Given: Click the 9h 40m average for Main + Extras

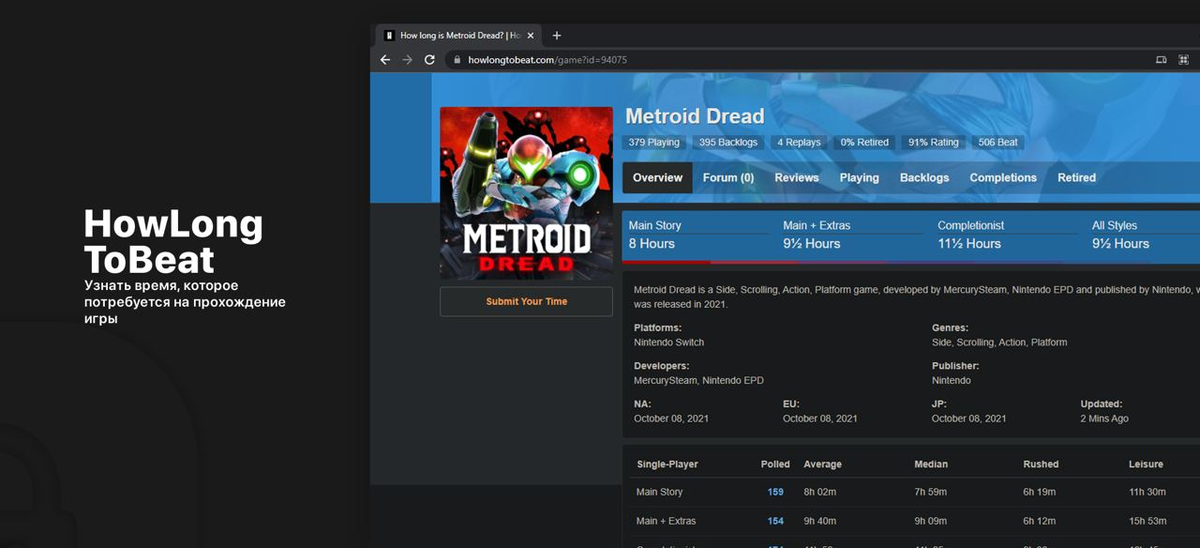Looking at the screenshot, I should 820,521.
